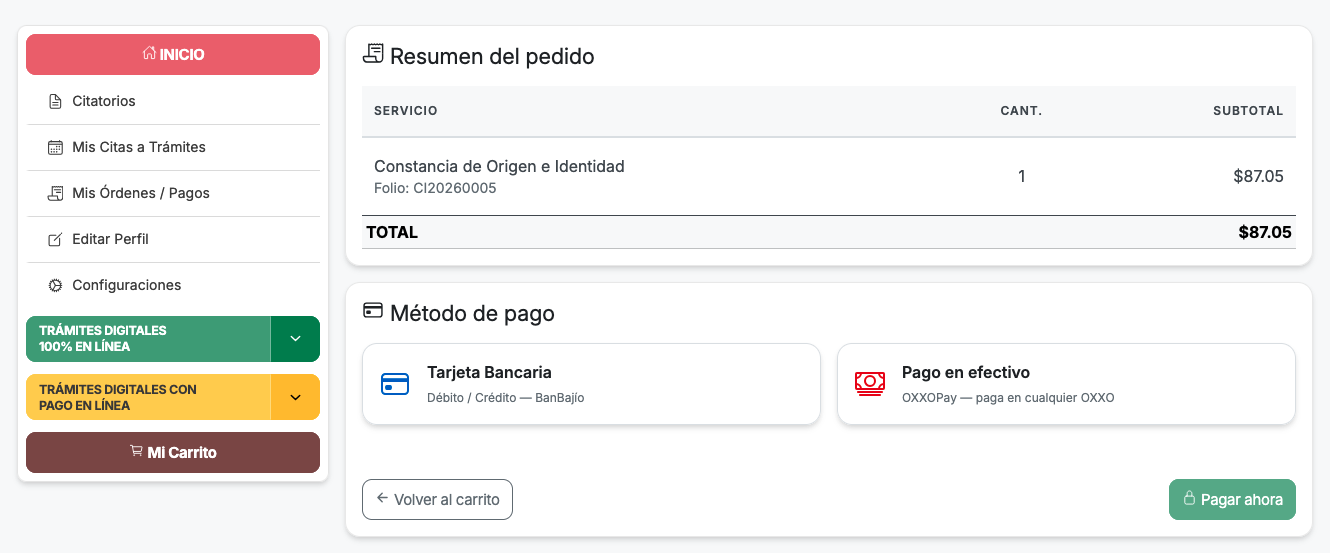Click the gear icon beside Configuraciones

pyautogui.click(x=55, y=285)
